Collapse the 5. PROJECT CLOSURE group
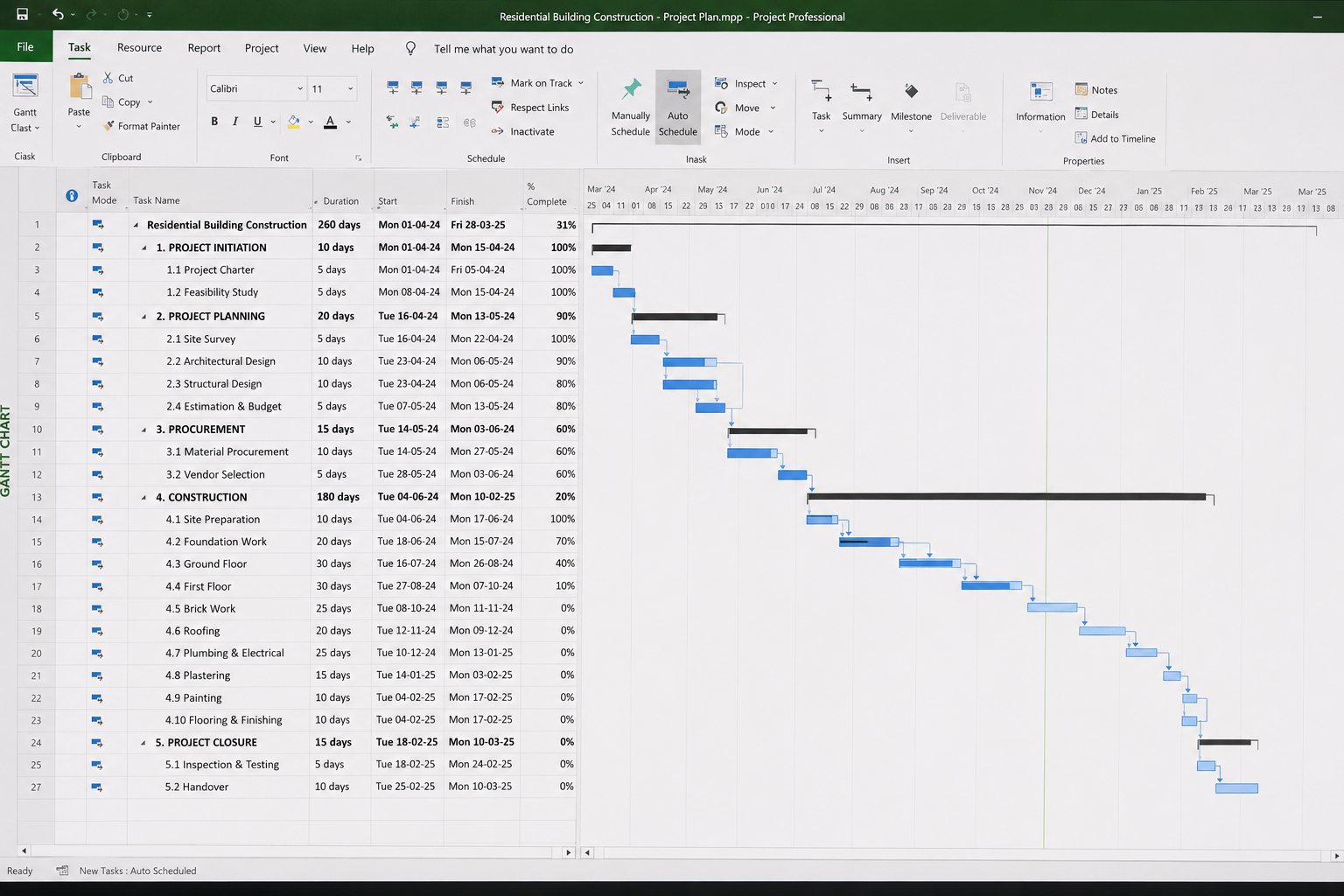The width and height of the screenshot is (1344, 896). click(x=143, y=743)
